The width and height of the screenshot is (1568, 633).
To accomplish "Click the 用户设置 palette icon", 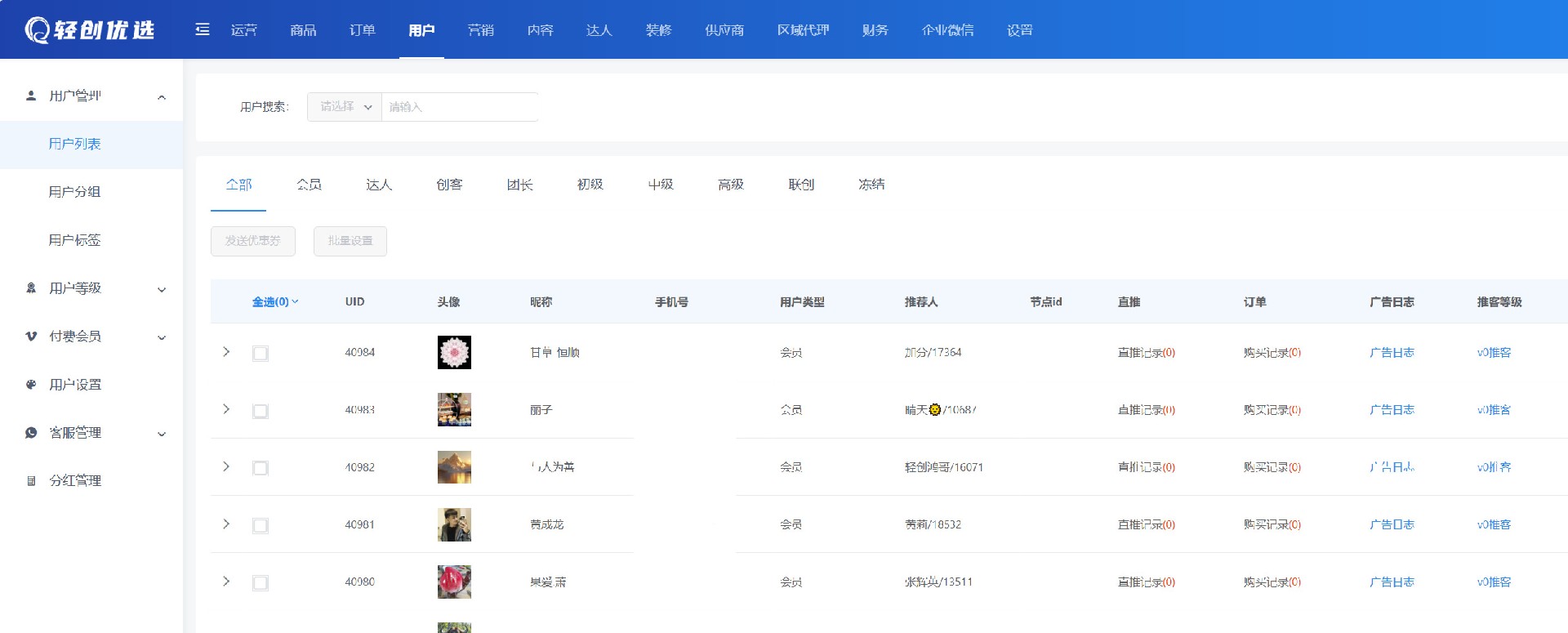I will click(x=31, y=385).
